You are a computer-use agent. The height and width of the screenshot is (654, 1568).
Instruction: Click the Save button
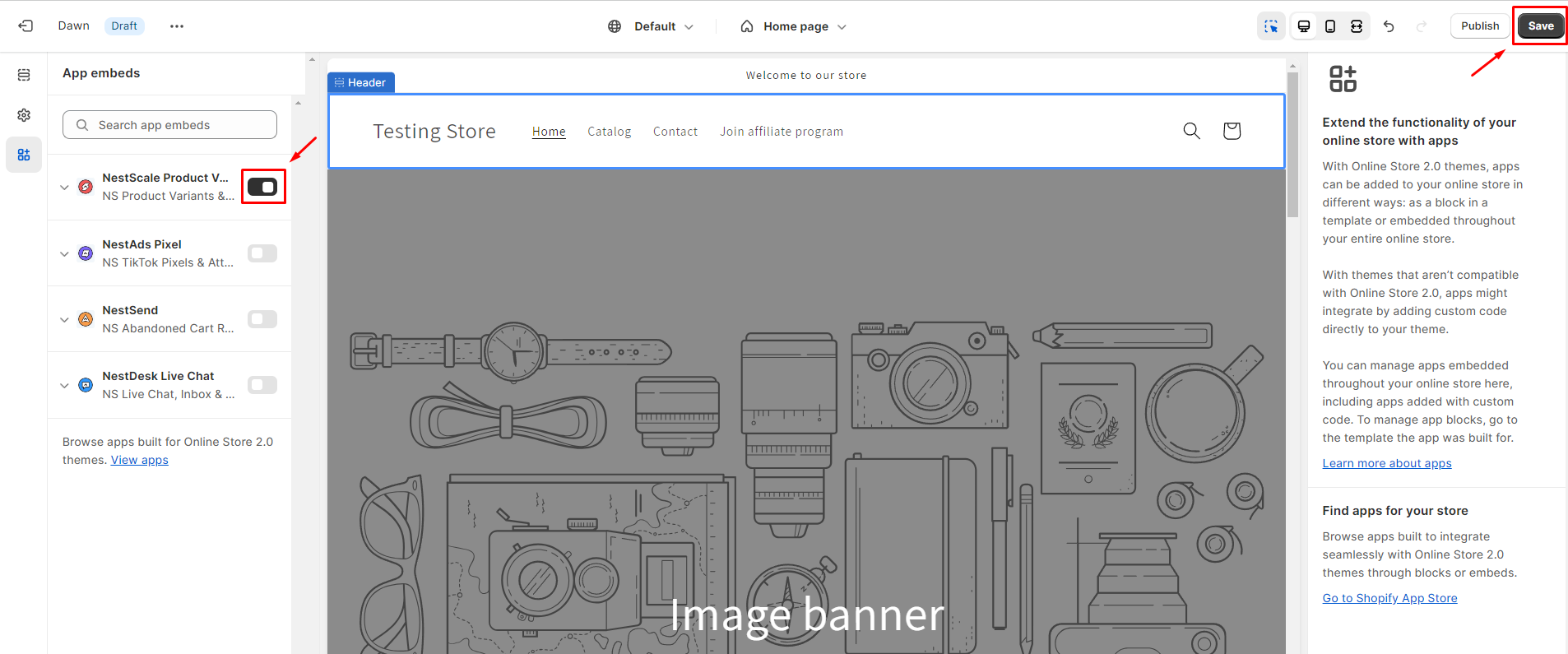pos(1540,26)
